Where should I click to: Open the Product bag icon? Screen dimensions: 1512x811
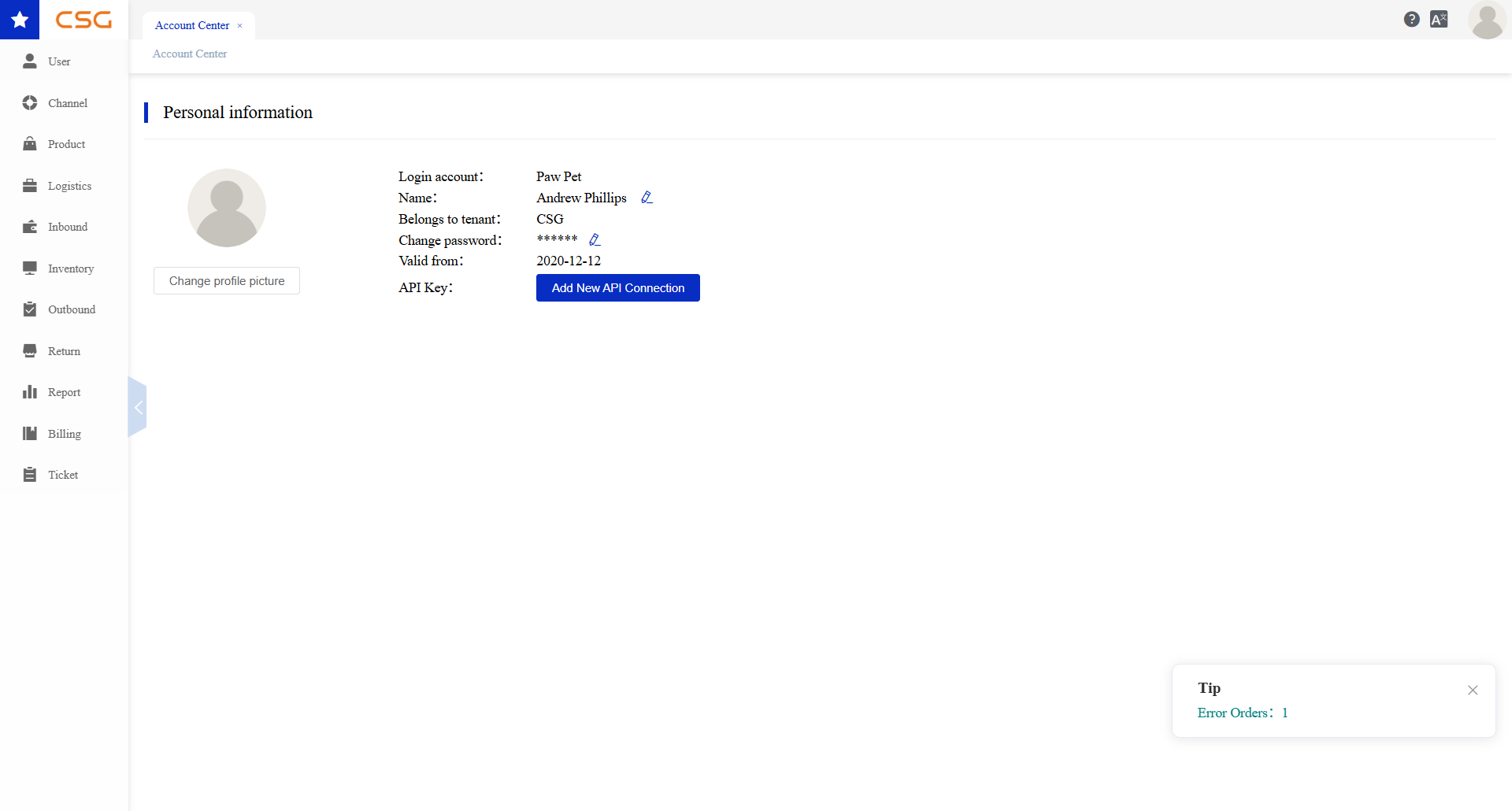point(30,144)
